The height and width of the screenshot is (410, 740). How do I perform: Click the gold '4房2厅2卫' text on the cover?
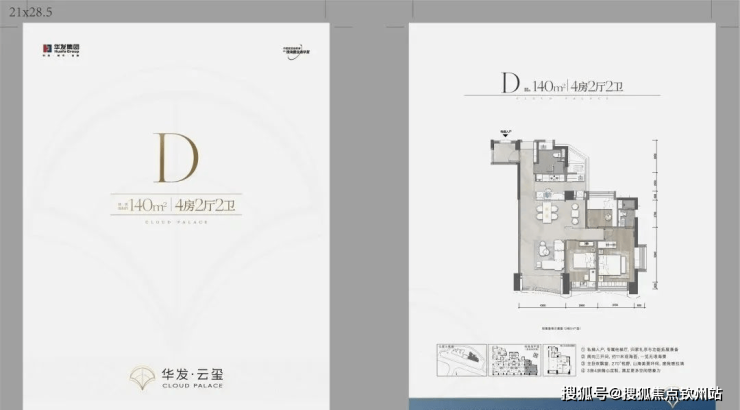pos(205,205)
